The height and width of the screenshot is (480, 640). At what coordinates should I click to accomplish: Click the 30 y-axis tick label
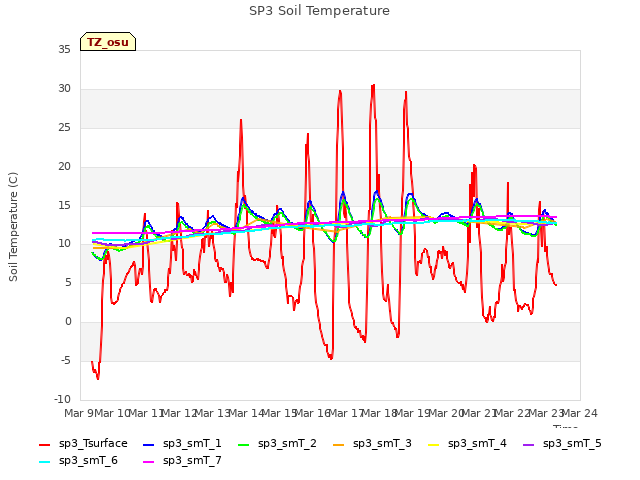pos(64,89)
